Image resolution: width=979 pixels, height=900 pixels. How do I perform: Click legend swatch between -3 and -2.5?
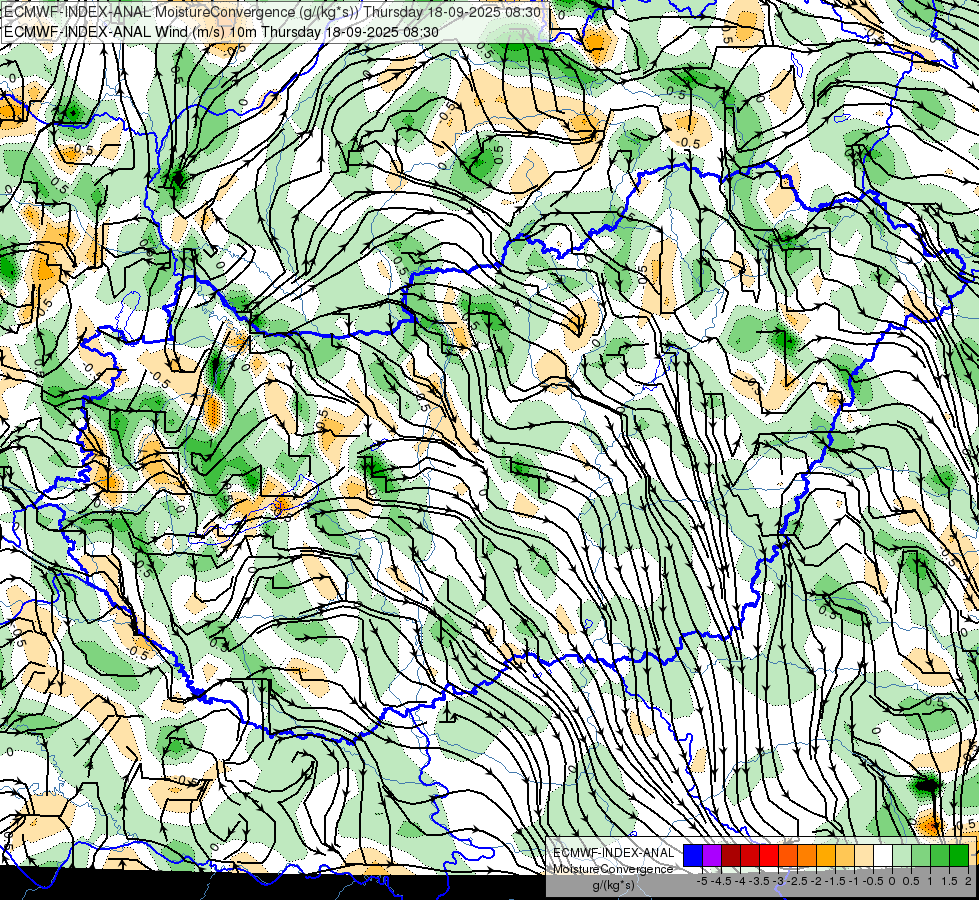[x=787, y=856]
